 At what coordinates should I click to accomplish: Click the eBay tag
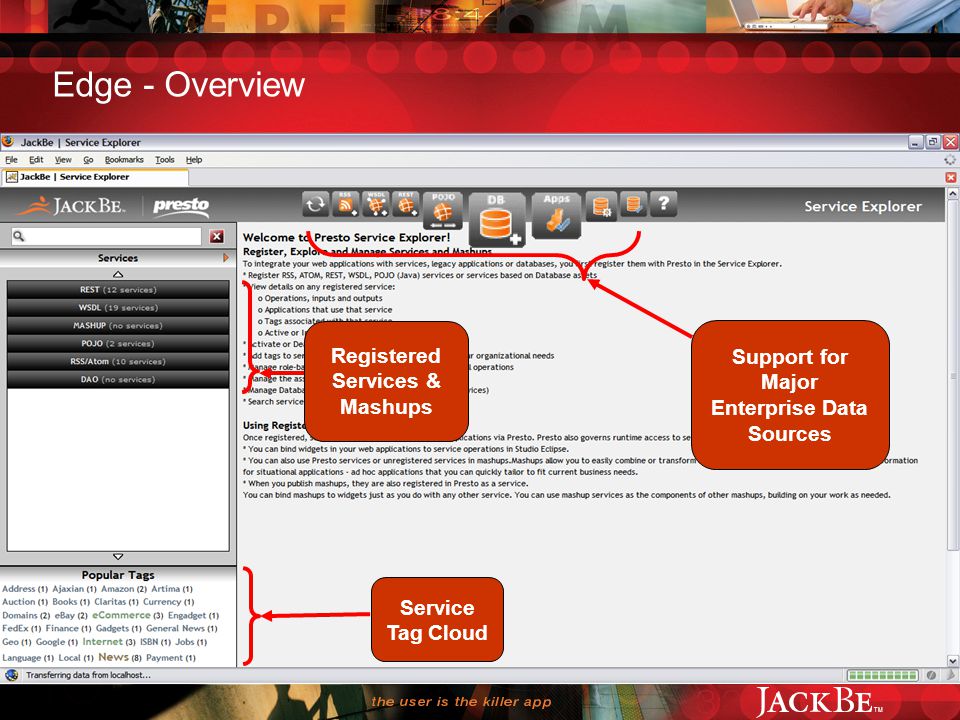[64, 615]
